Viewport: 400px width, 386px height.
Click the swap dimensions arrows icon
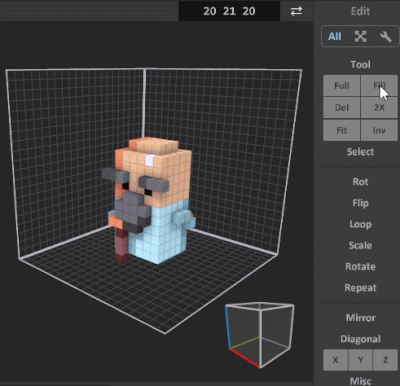coord(296,11)
